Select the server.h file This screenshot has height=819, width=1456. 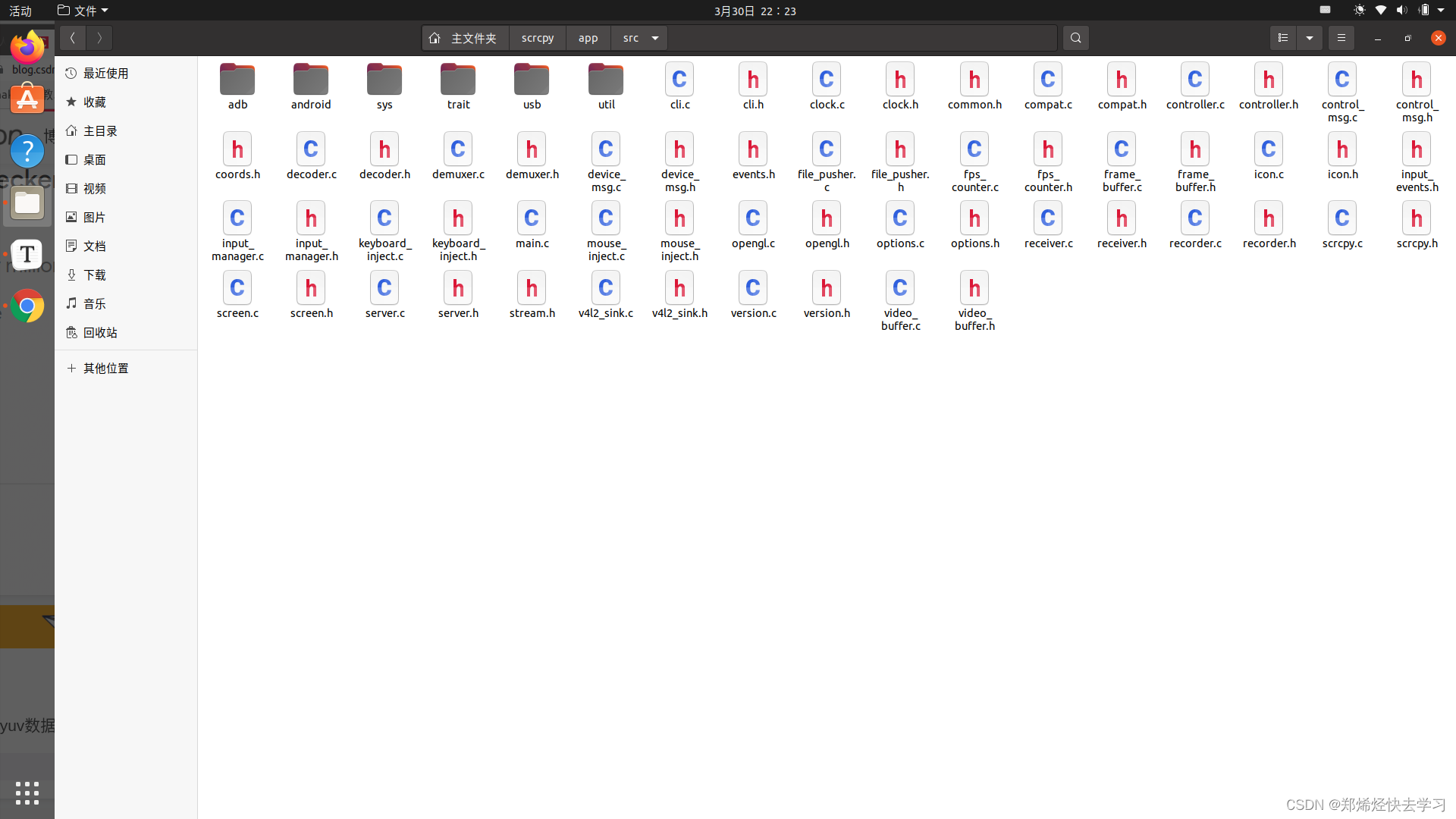tap(458, 295)
